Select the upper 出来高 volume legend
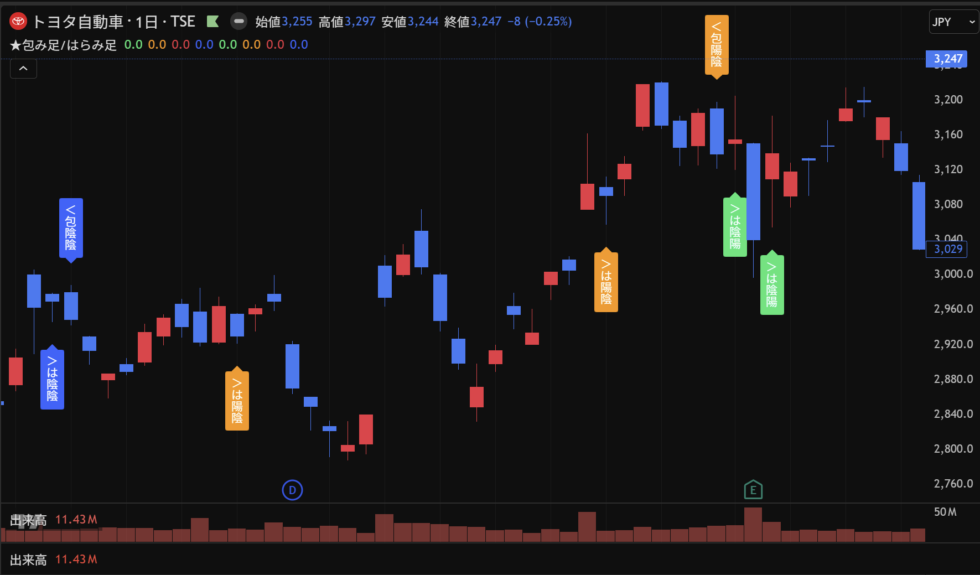The width and height of the screenshot is (980, 575). 28,520
